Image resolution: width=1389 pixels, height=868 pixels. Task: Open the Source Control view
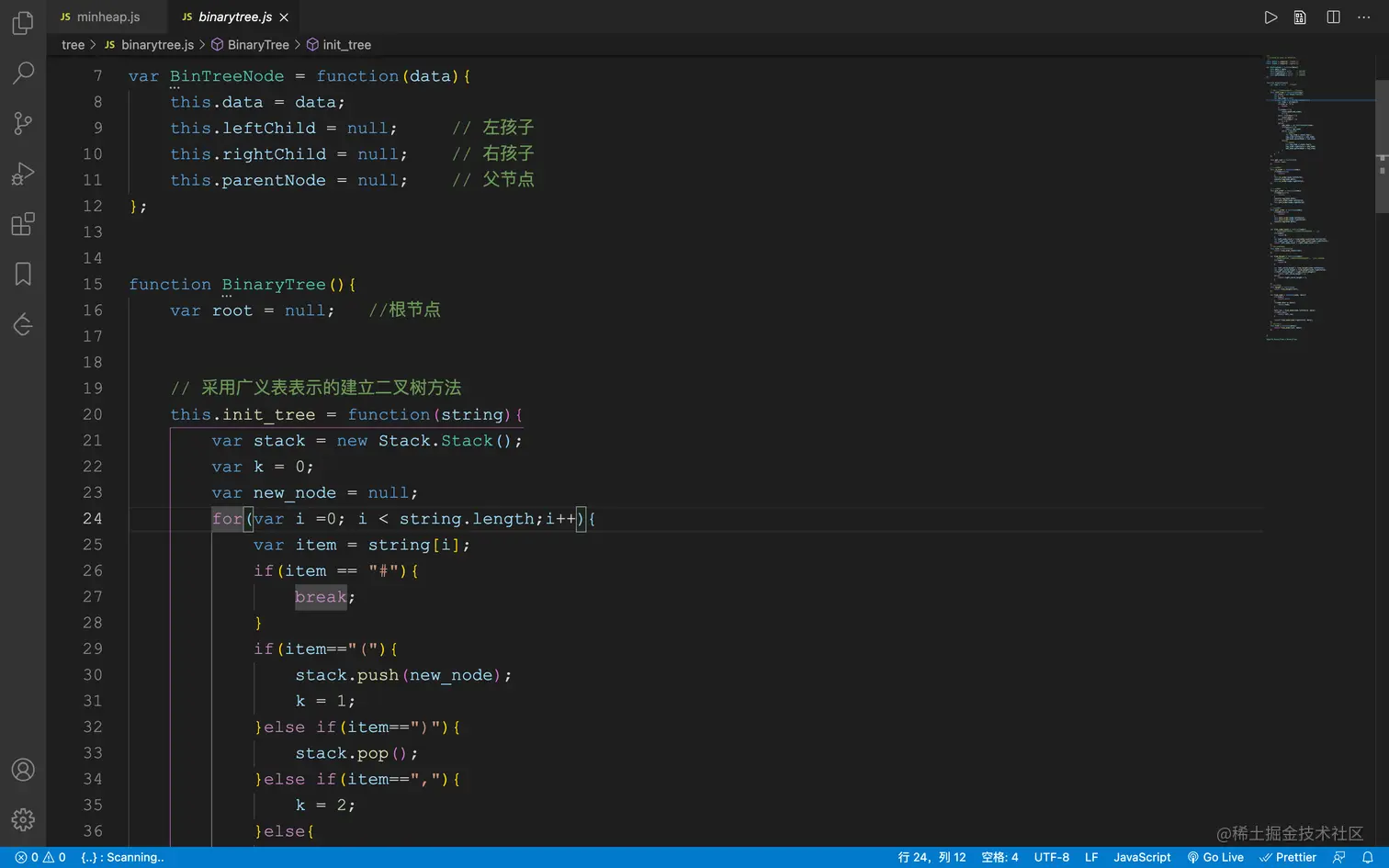(23, 123)
